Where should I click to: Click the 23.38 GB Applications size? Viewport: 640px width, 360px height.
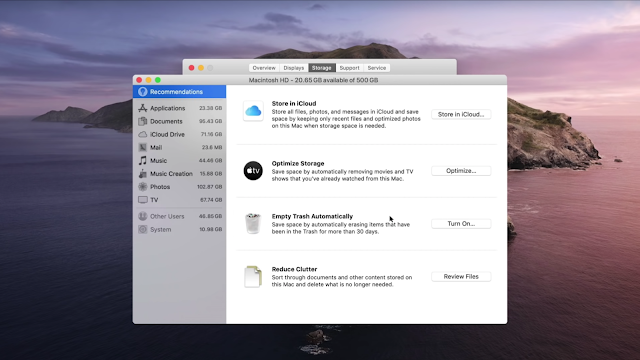pyautogui.click(x=210, y=108)
